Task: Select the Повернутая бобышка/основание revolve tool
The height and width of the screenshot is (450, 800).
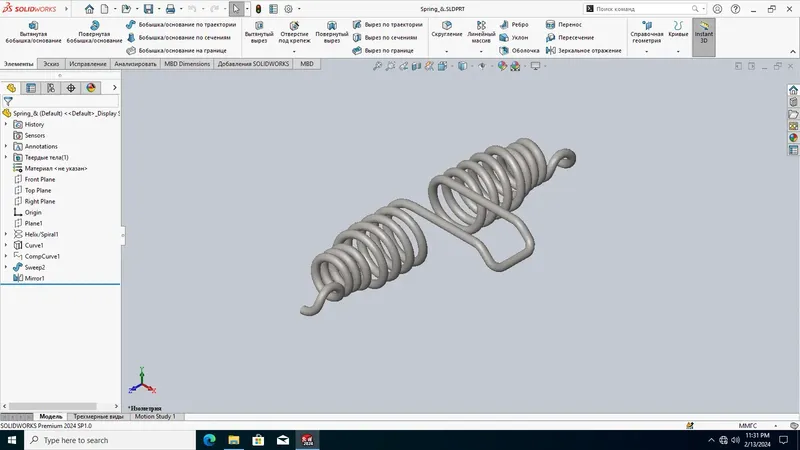Action: [94, 32]
